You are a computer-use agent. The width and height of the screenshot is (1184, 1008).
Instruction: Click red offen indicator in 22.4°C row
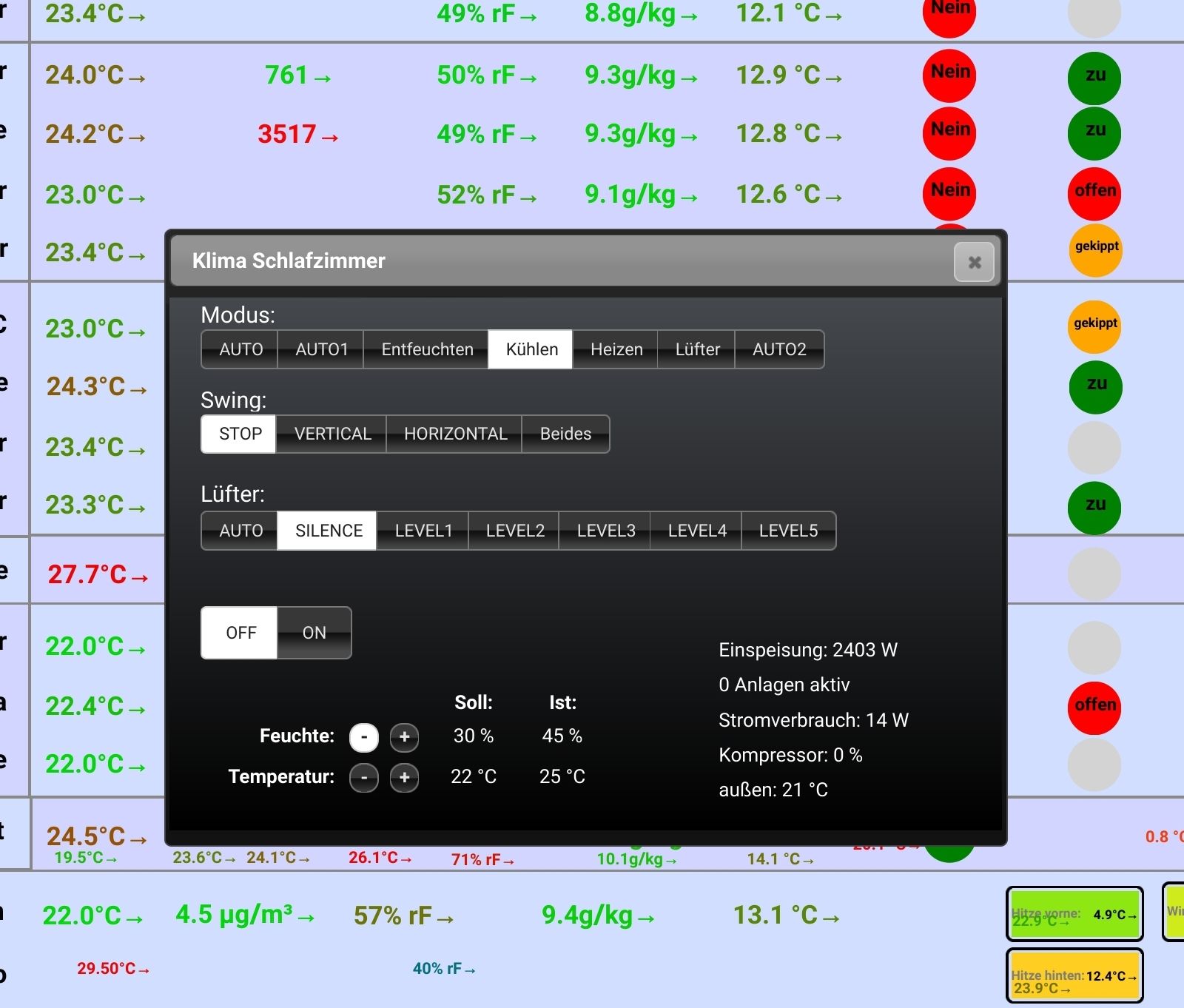1094,708
